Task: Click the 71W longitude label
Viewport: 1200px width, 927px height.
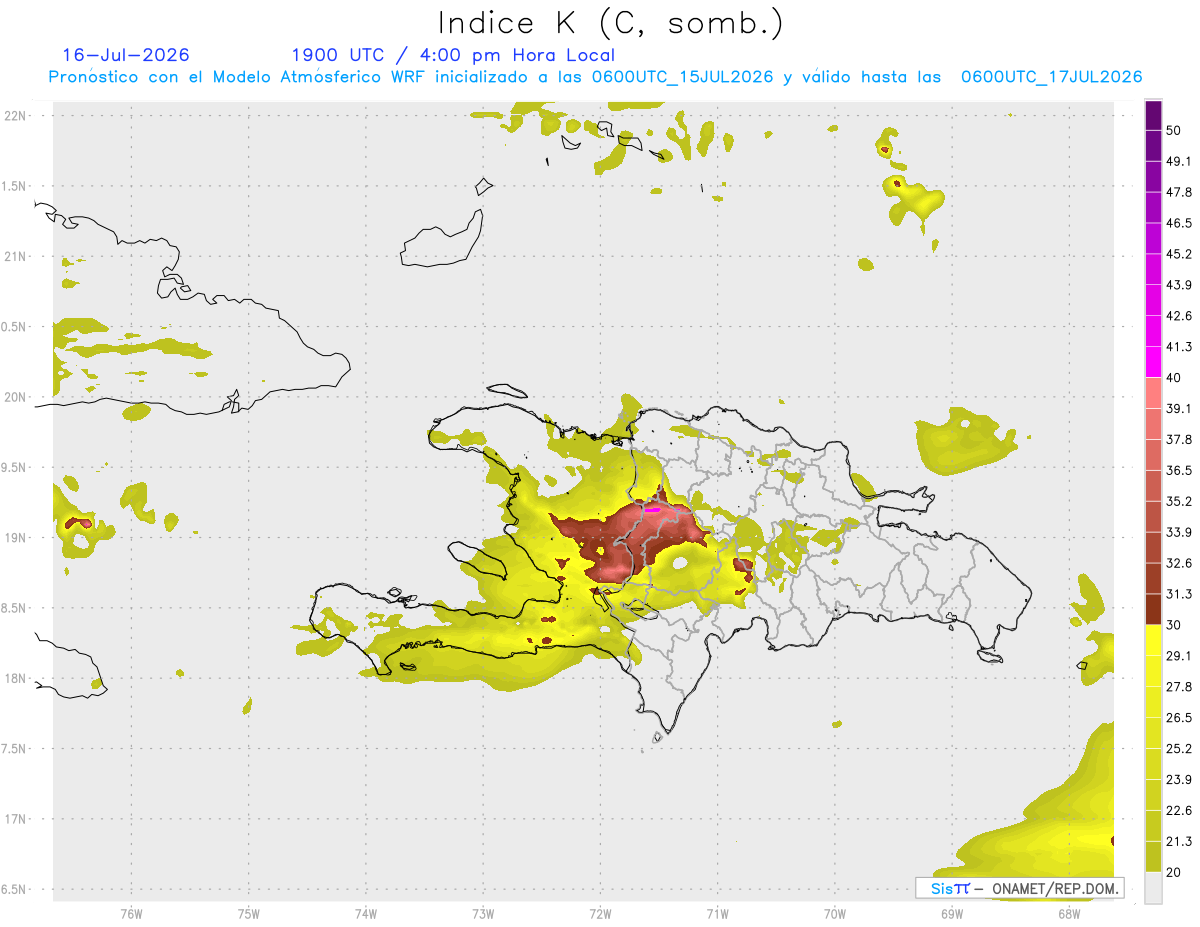Action: coord(717,913)
